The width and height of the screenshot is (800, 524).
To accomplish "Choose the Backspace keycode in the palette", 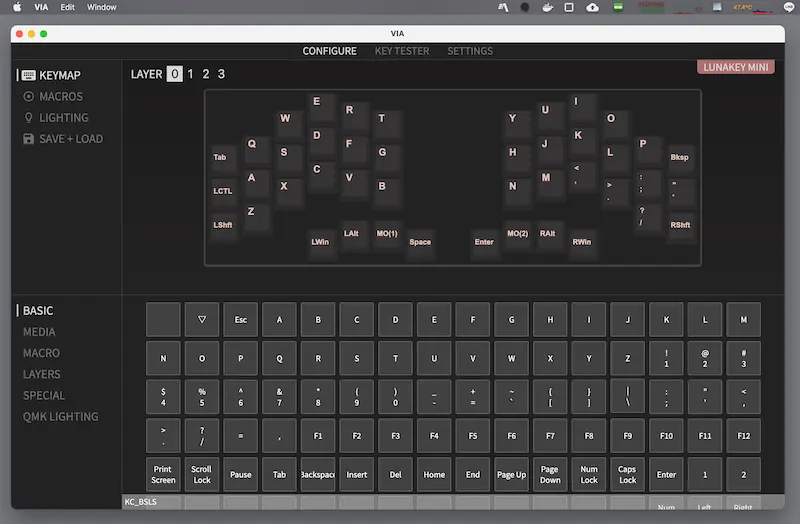I will (318, 475).
